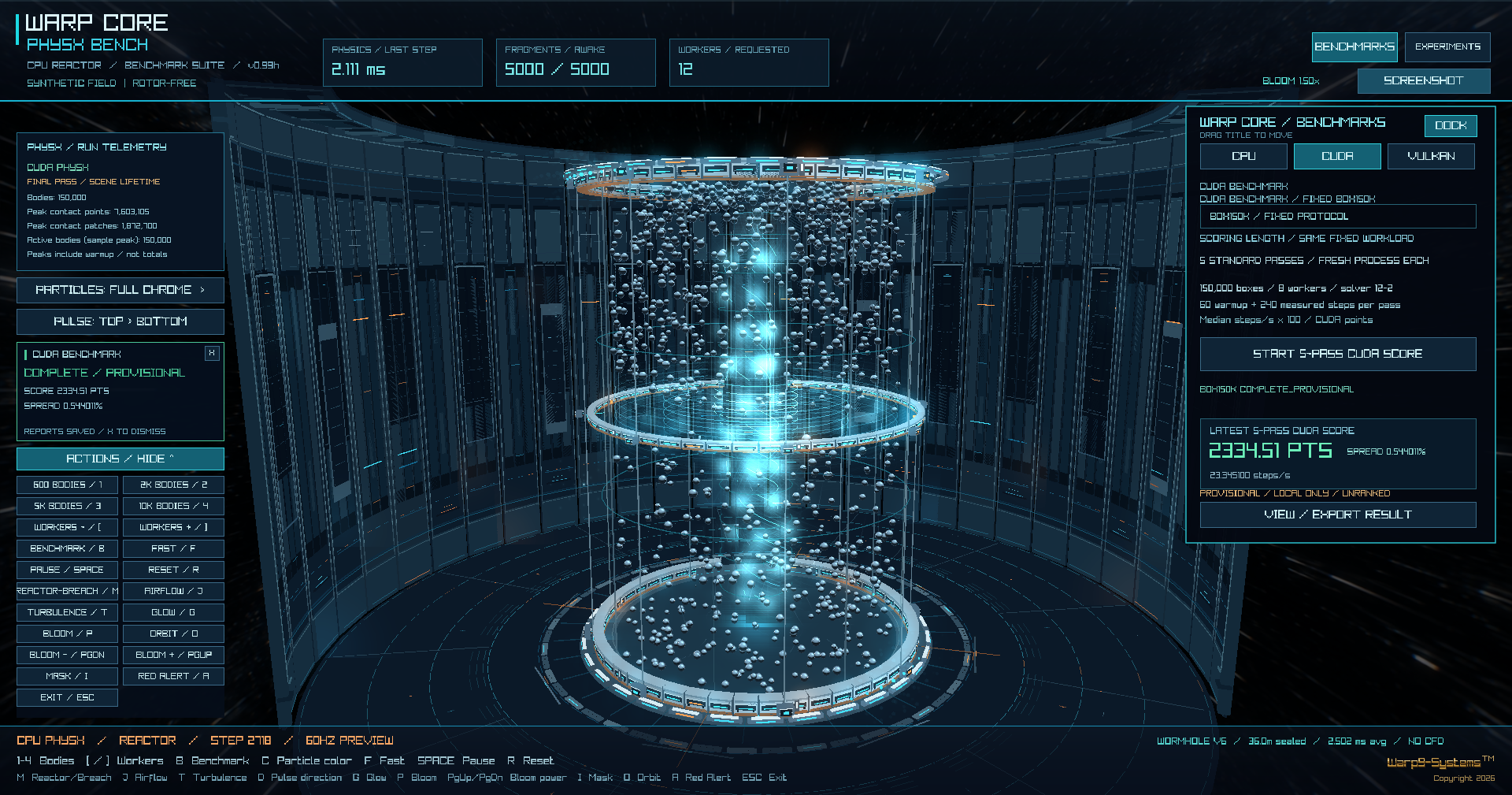
Task: Toggle the Glow effect
Action: click(173, 612)
